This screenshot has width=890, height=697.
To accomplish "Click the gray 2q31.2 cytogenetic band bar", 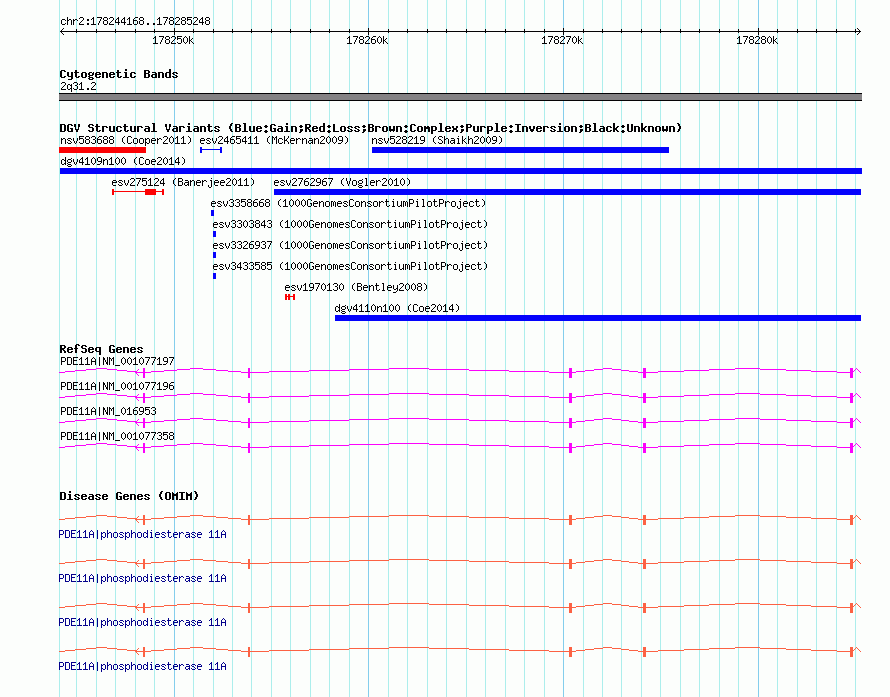I will point(460,97).
